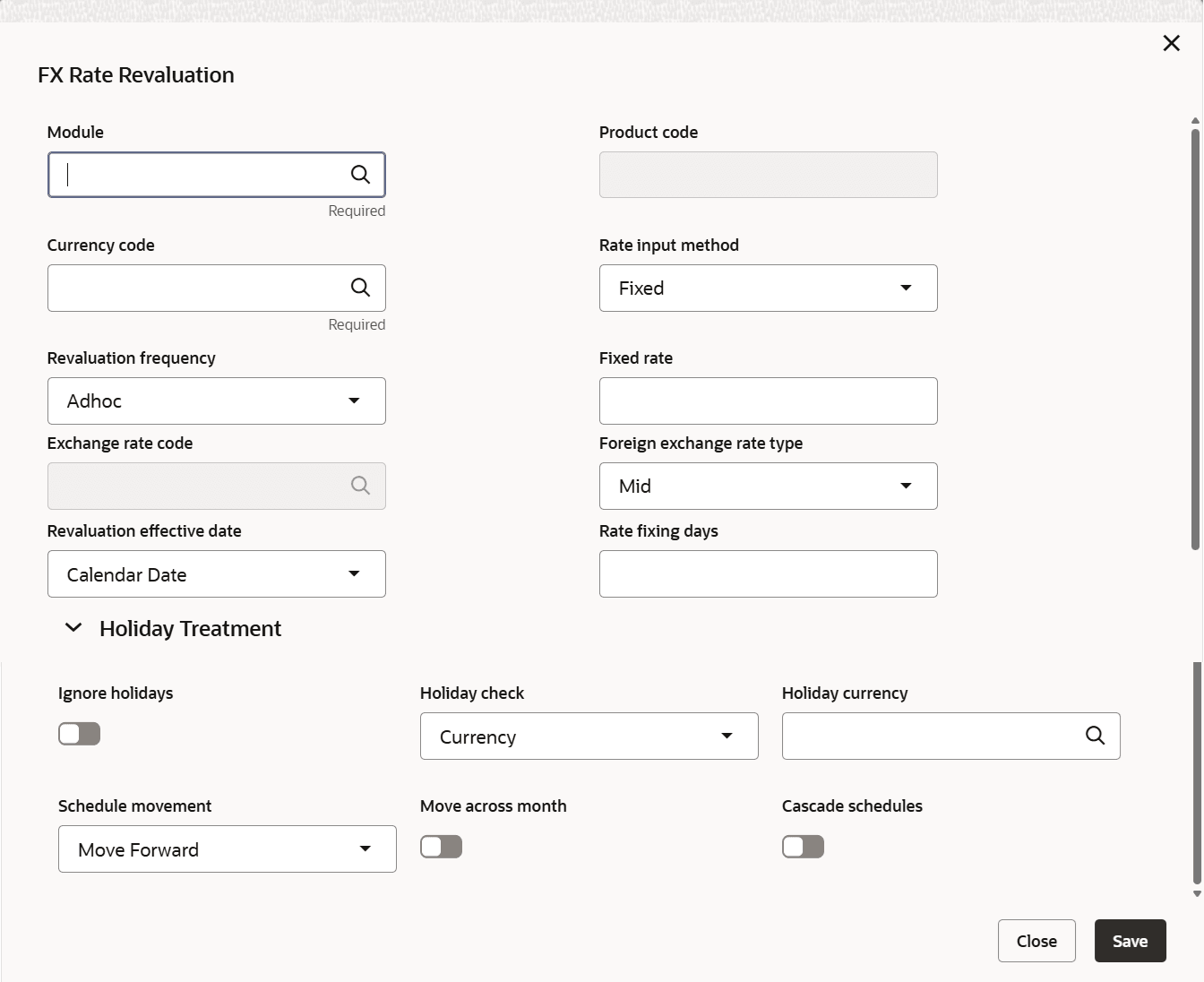The width and height of the screenshot is (1204, 982).
Task: Collapse the Holiday Treatment section chevron
Action: [73, 629]
